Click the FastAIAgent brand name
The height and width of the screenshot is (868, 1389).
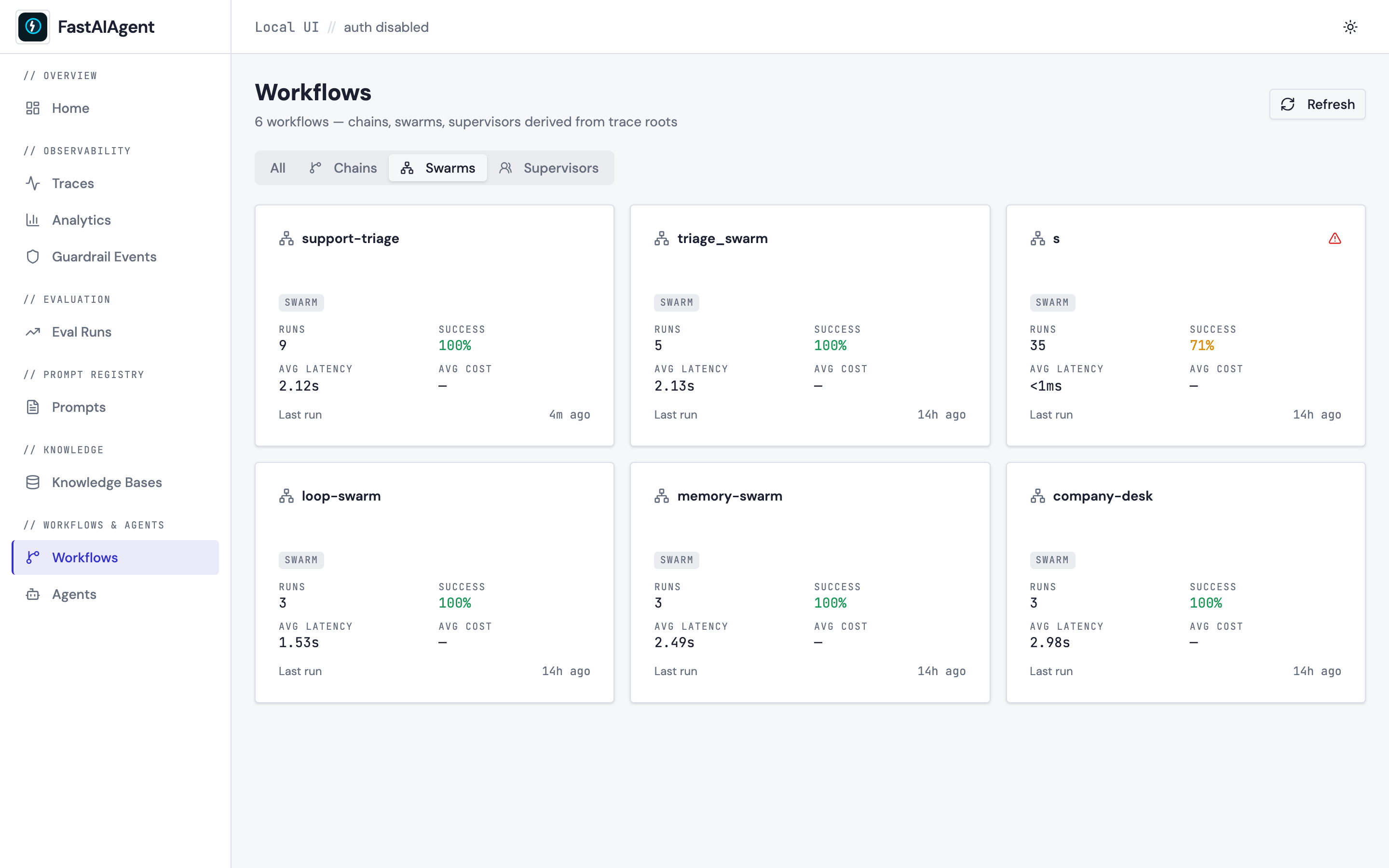pos(106,27)
